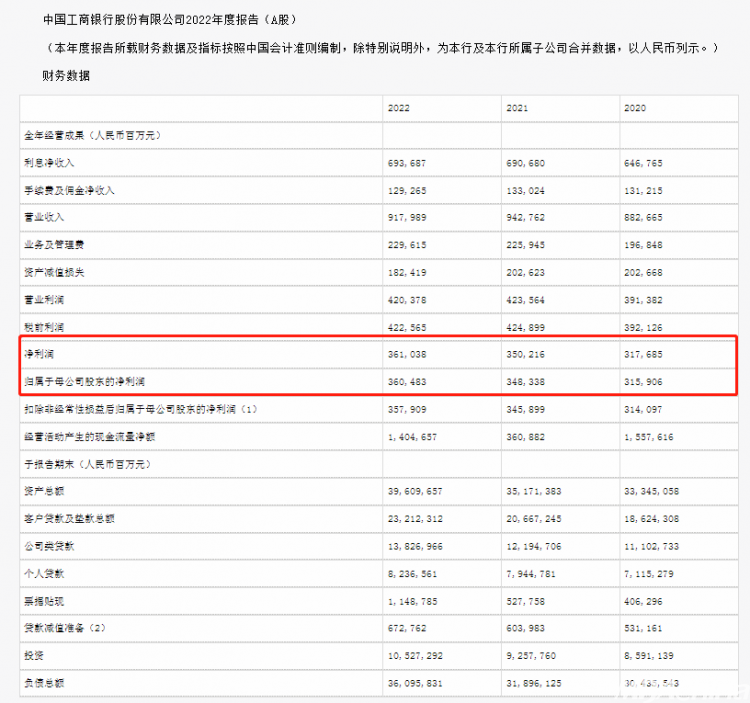Click the value 690,680
The width and height of the screenshot is (750, 703).
[525, 164]
